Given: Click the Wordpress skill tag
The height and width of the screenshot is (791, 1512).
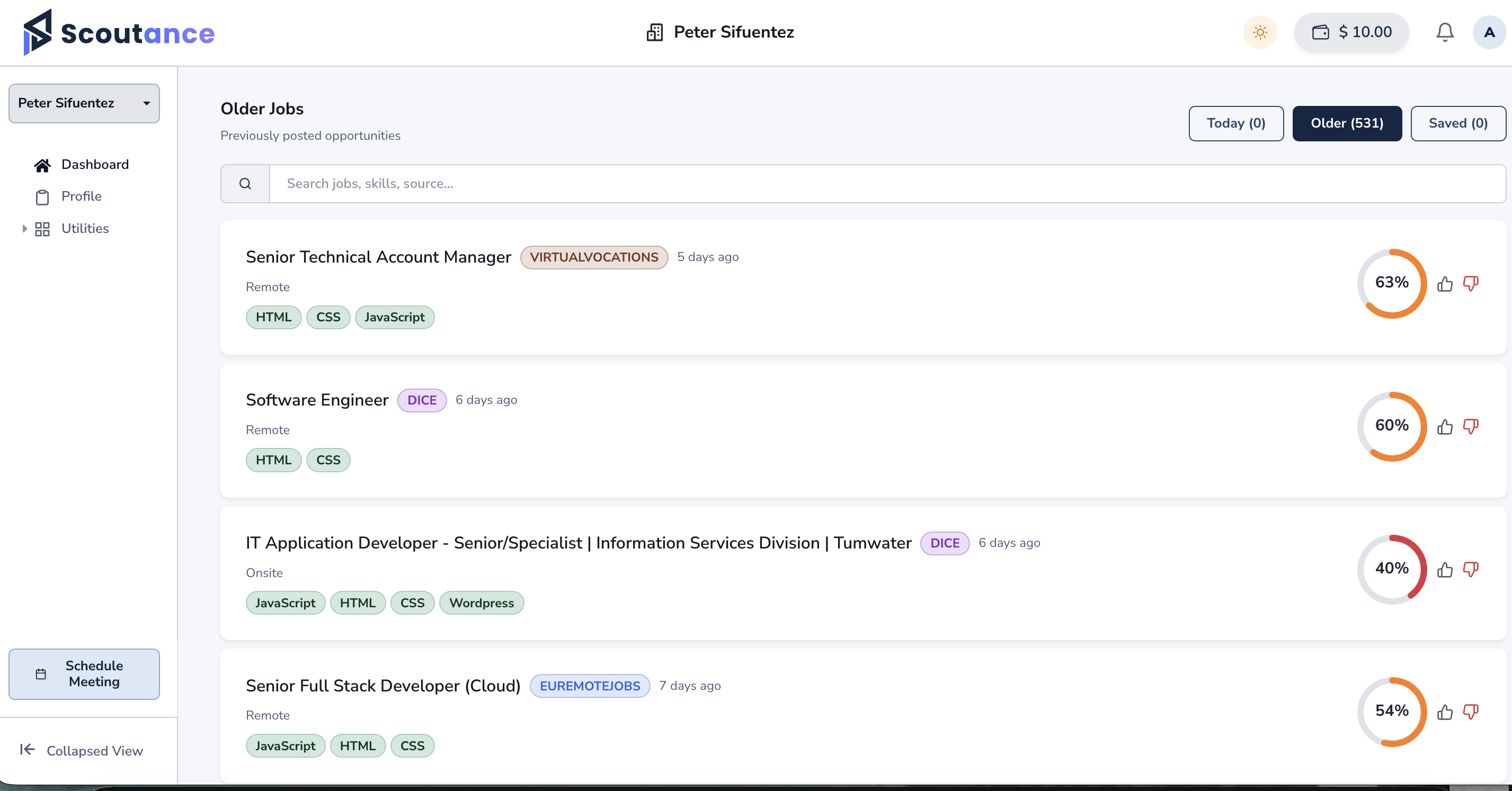Looking at the screenshot, I should (481, 603).
